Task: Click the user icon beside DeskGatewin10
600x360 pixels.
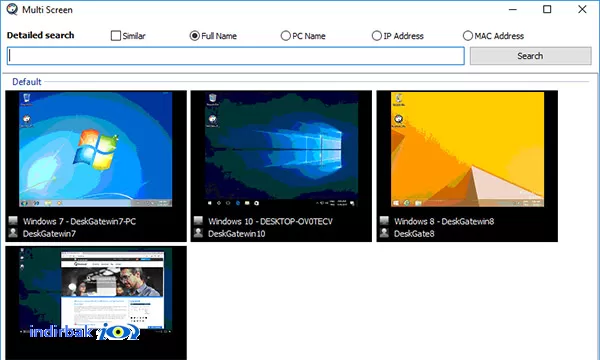Action: click(x=198, y=233)
